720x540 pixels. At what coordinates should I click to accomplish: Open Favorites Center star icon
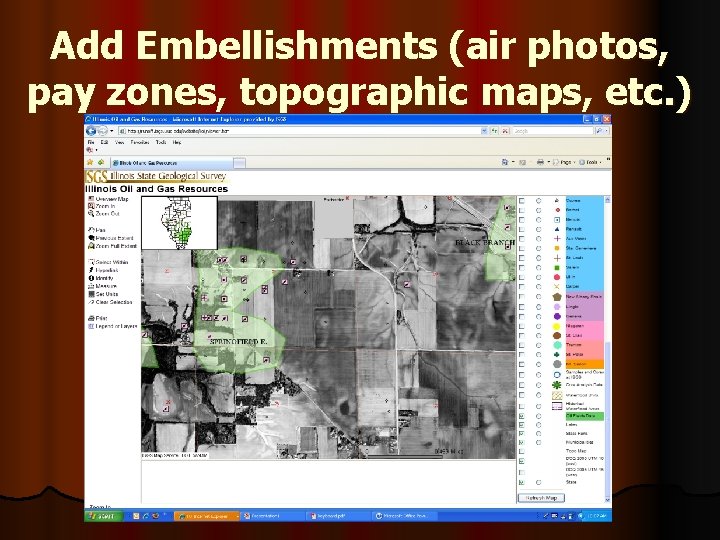[90, 162]
